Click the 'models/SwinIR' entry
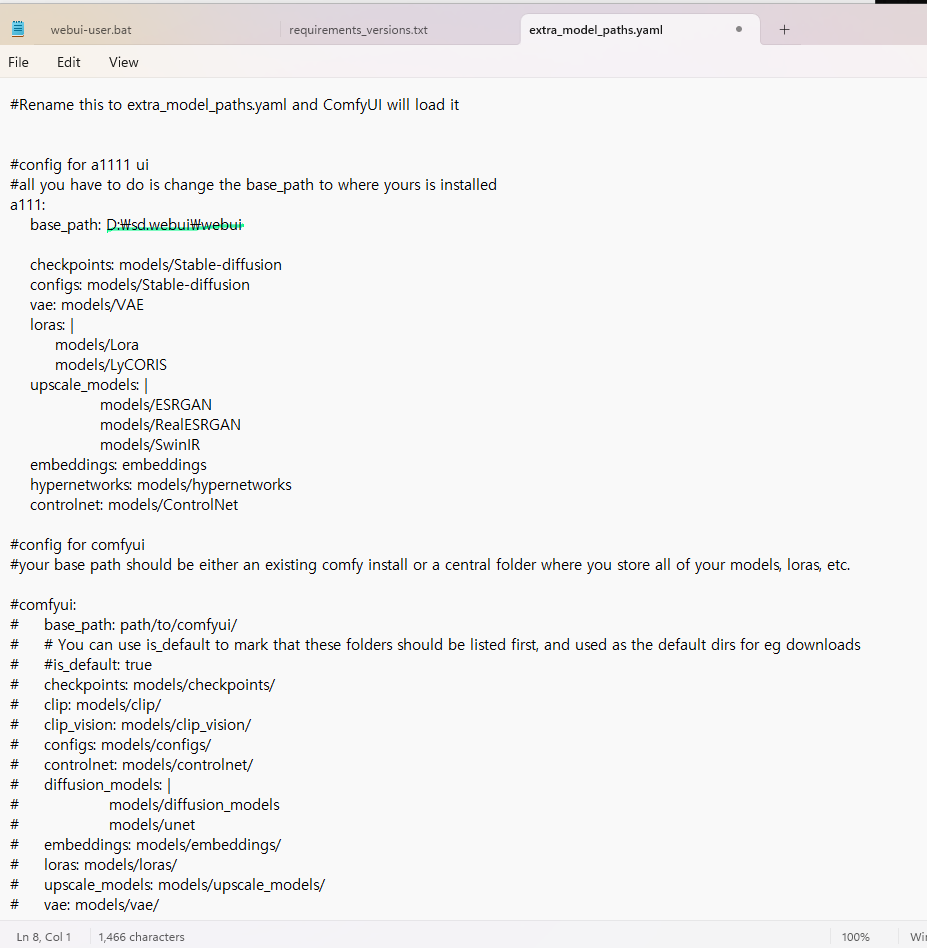This screenshot has height=948, width=927. tap(150, 444)
